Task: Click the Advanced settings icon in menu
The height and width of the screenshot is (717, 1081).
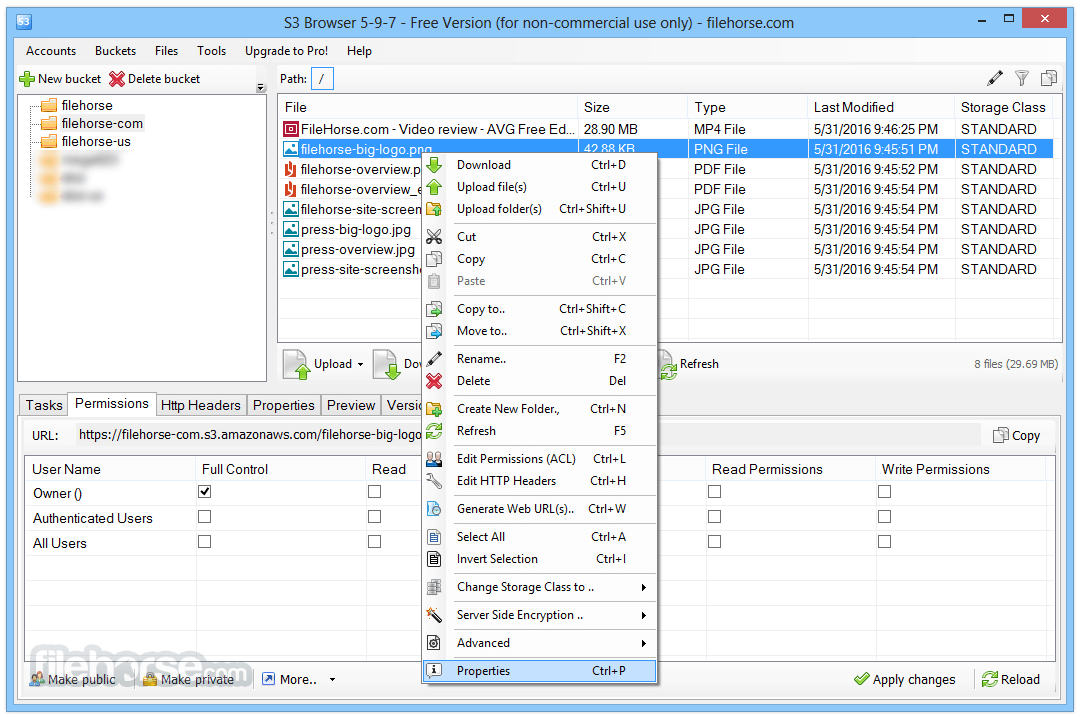Action: point(434,643)
